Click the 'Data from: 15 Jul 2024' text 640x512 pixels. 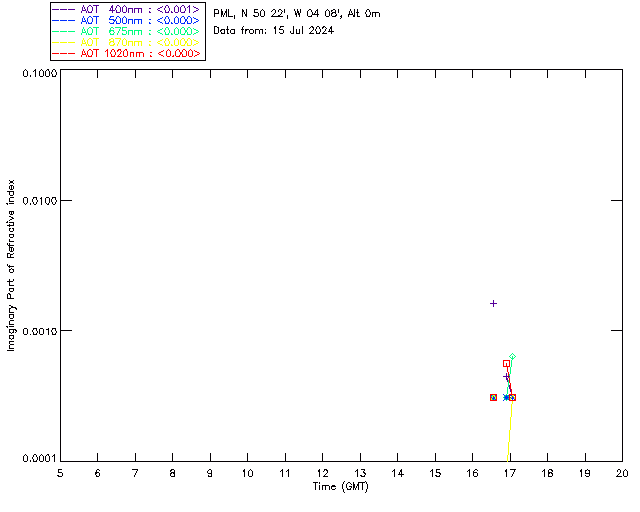tap(273, 30)
